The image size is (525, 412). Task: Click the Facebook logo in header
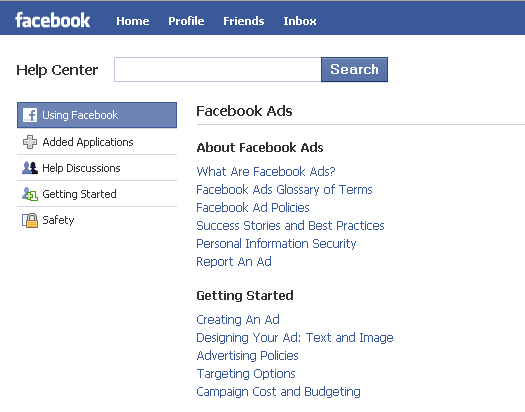pos(53,20)
